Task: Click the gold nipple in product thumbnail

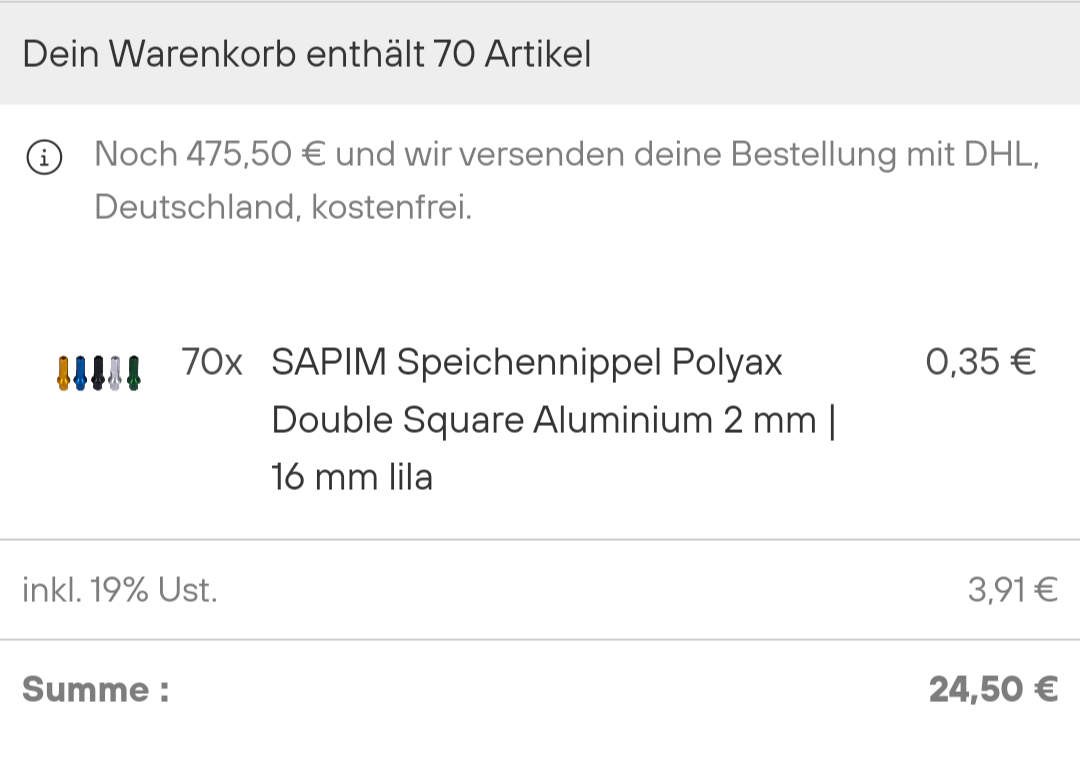Action: [63, 372]
